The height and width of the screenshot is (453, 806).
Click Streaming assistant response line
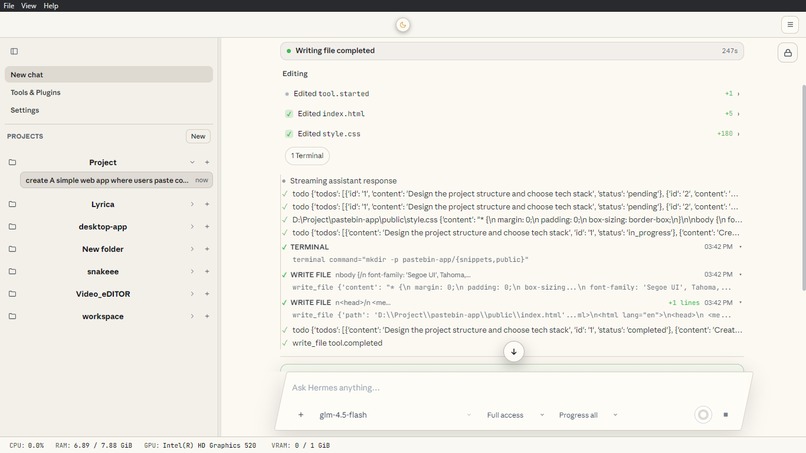(343, 181)
